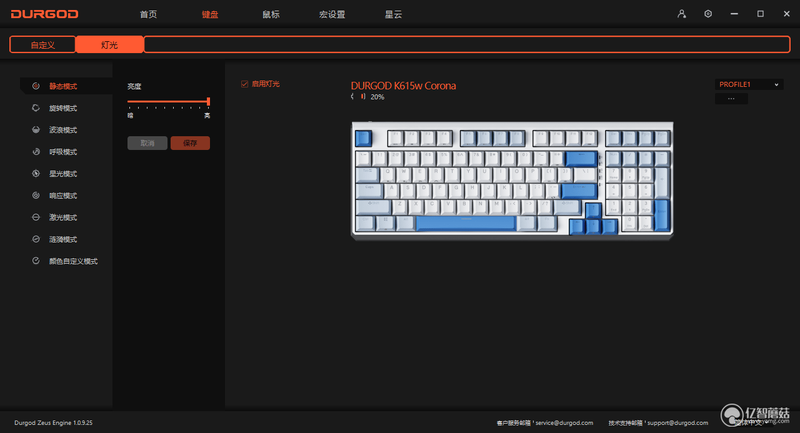Open the user account icon
This screenshot has width=800, height=433.
tap(682, 14)
